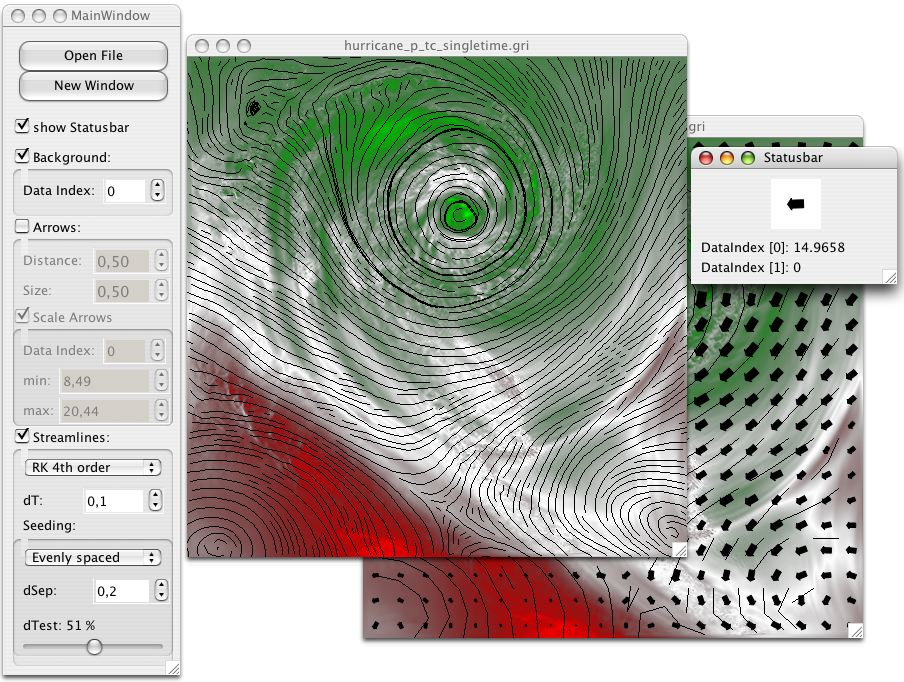Click the Seeding: label

(x=50, y=526)
